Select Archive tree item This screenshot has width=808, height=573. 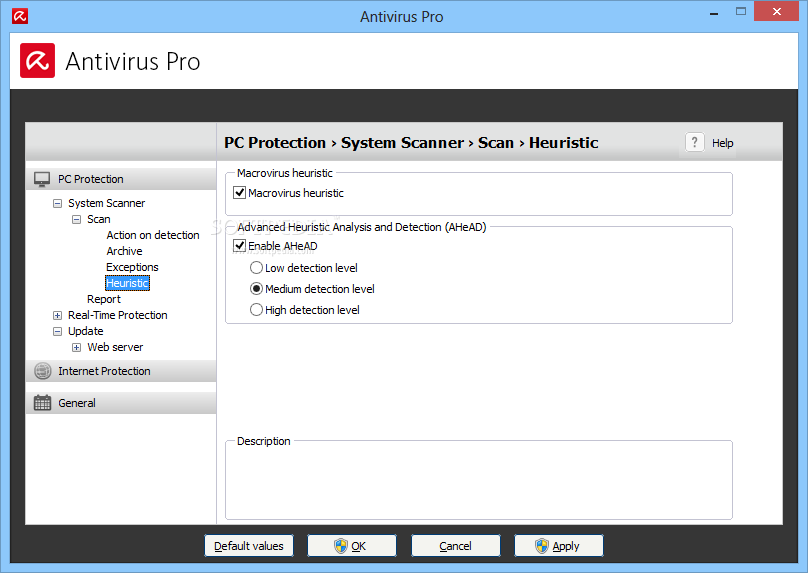[124, 251]
